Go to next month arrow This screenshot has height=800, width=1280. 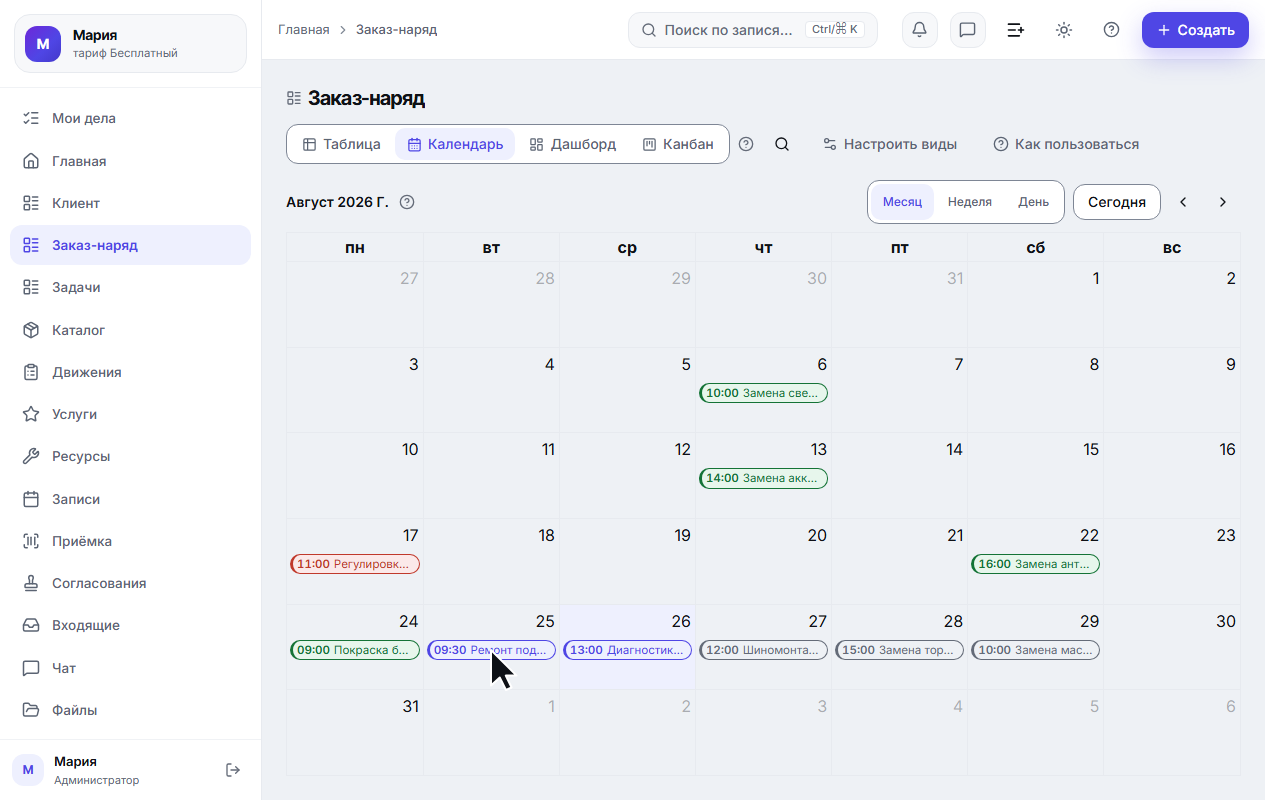click(x=1222, y=202)
